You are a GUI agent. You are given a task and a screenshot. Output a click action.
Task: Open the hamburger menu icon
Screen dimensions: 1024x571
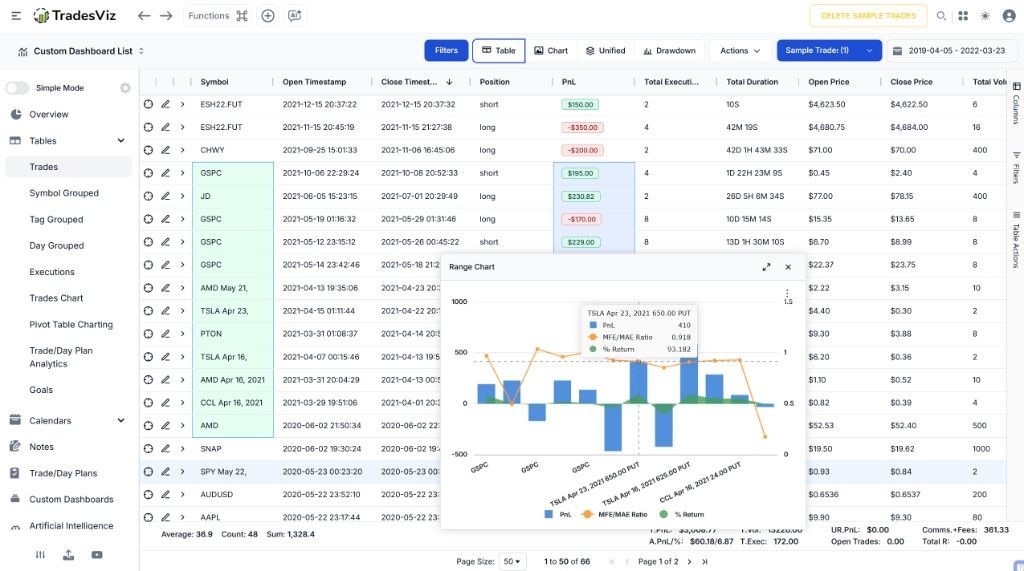tap(16, 16)
